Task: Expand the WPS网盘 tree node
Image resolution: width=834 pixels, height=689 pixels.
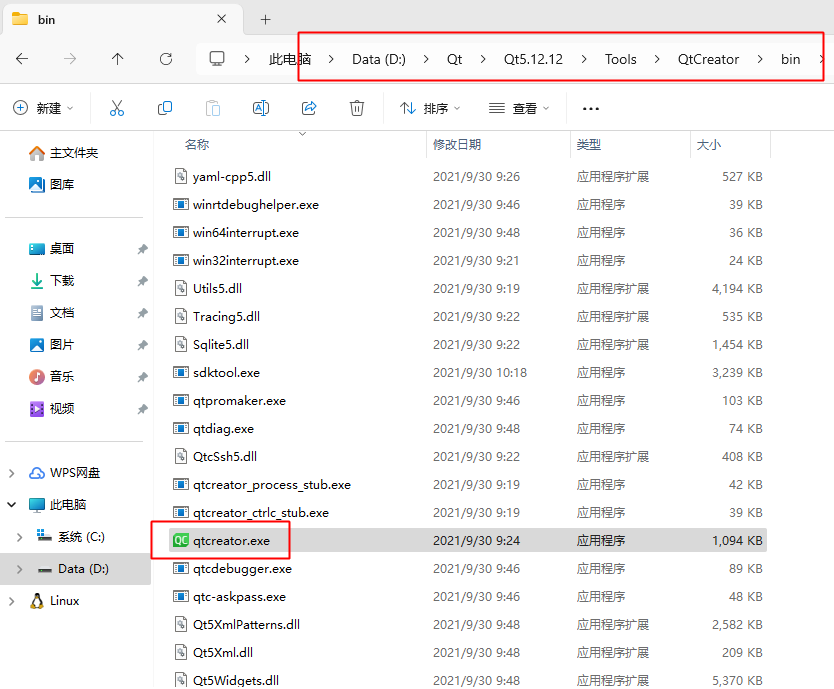Action: click(12, 473)
